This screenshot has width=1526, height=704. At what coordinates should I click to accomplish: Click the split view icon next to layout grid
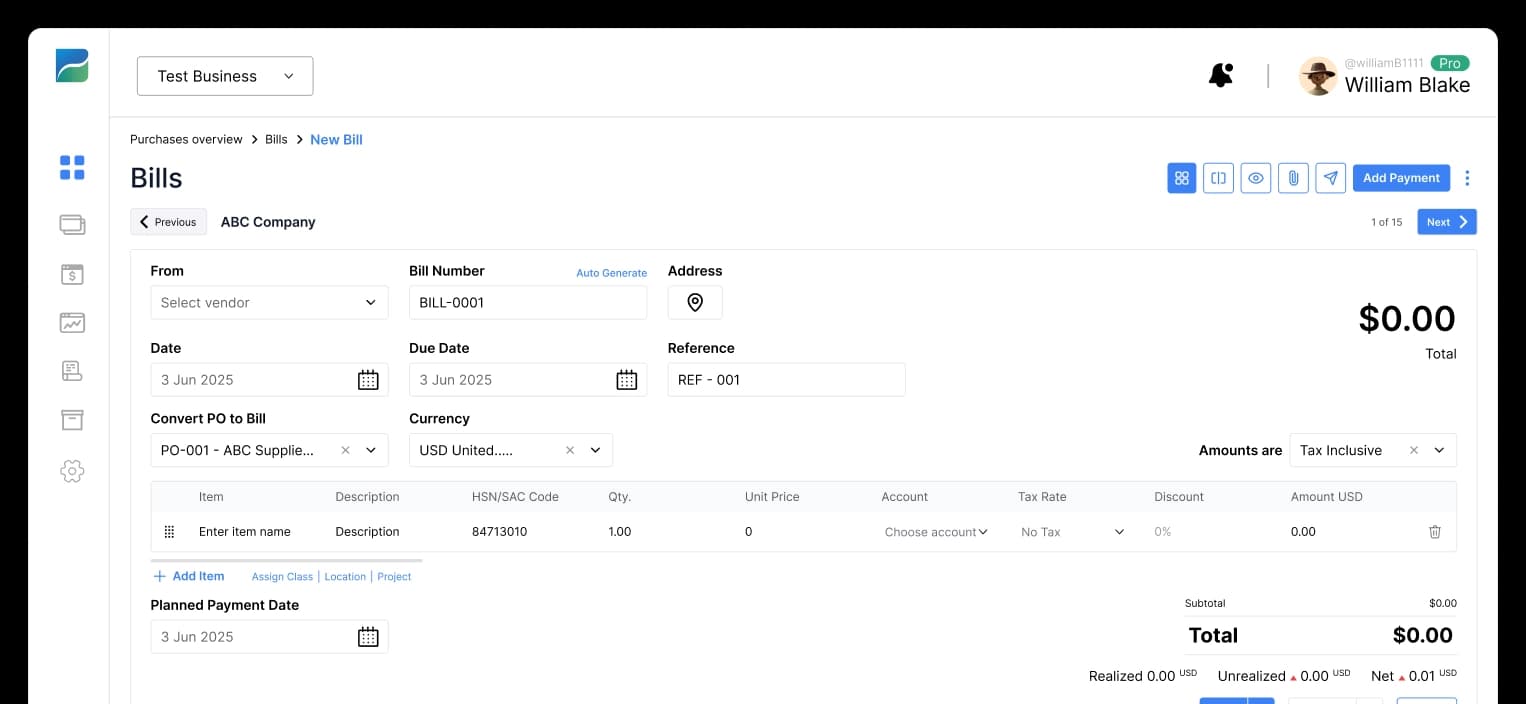1218,177
